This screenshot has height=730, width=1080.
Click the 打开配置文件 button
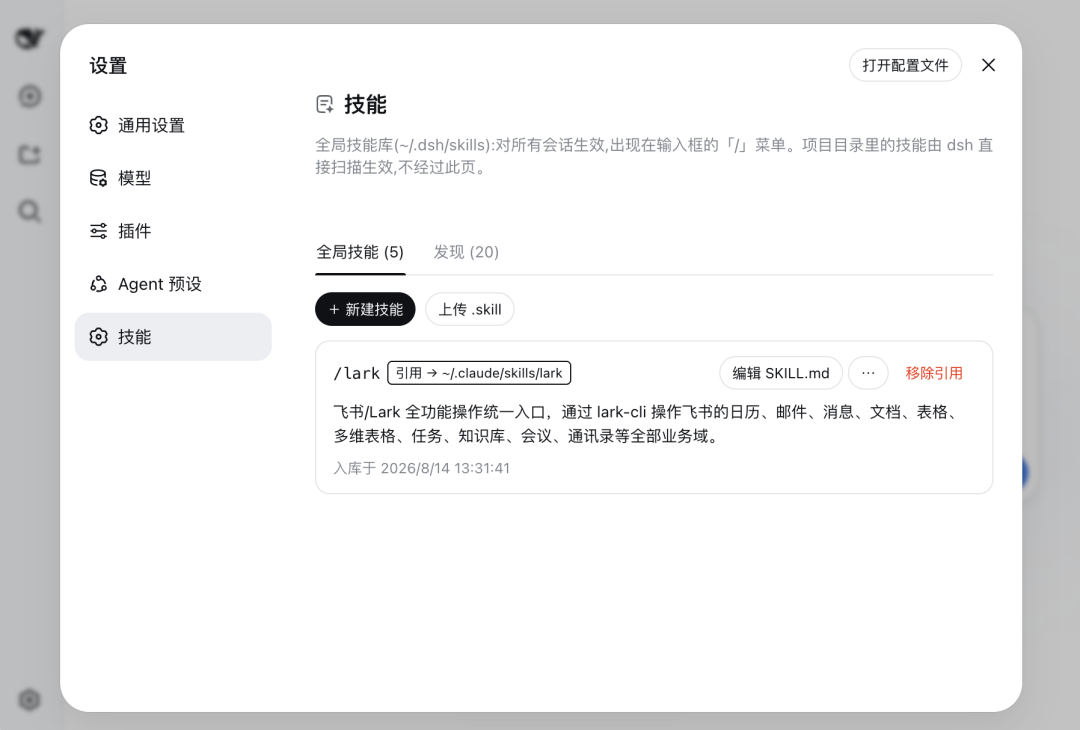tap(905, 65)
